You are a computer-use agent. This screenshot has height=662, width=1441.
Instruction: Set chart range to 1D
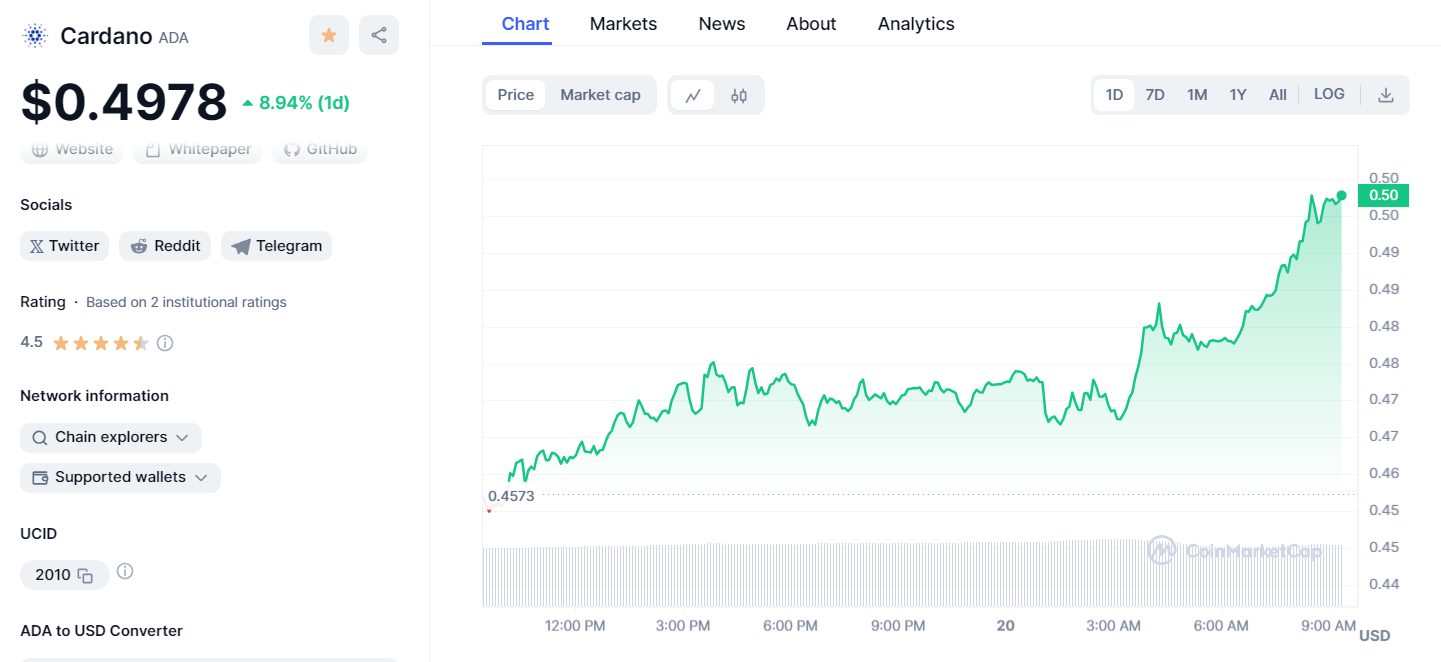coord(1114,95)
